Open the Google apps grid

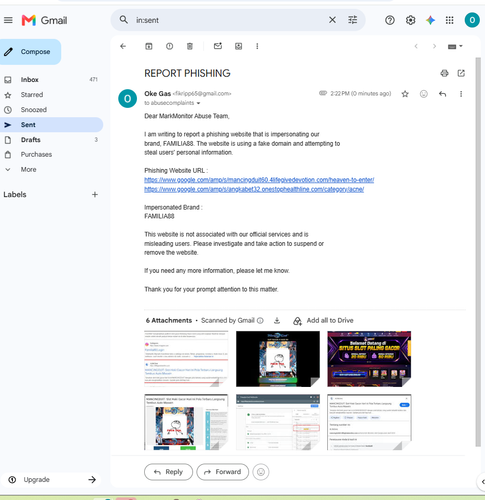point(450,20)
